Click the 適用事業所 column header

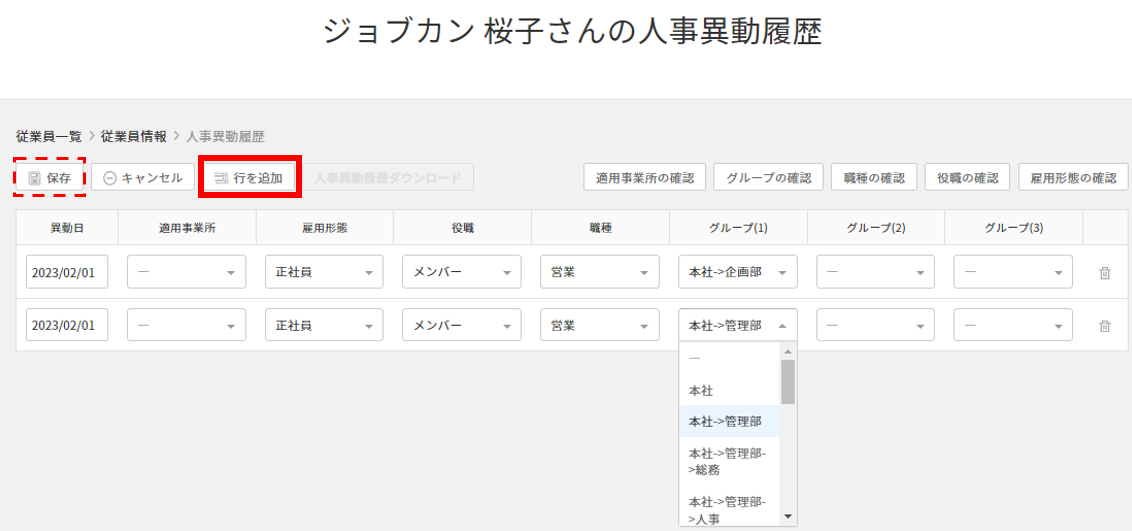[187, 227]
